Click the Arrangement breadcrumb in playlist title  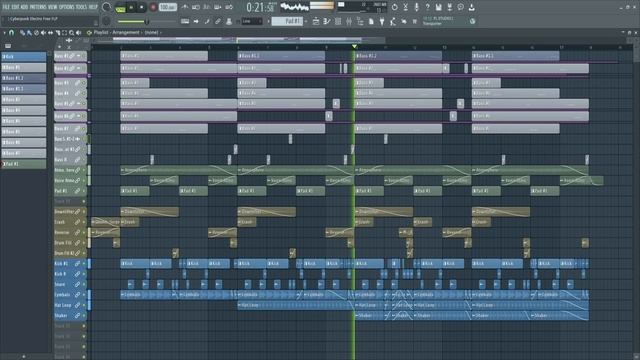pos(126,32)
